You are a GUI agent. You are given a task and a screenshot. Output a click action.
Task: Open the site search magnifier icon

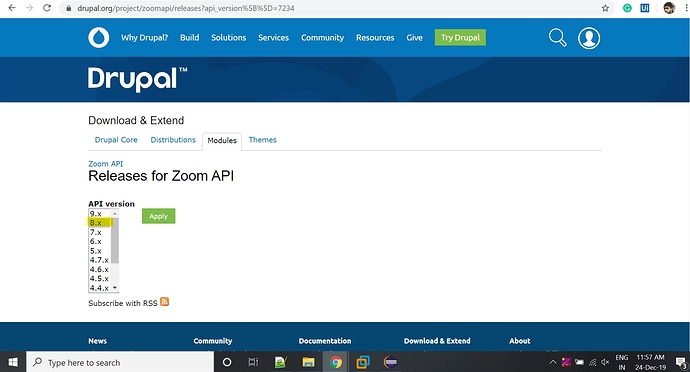point(557,37)
